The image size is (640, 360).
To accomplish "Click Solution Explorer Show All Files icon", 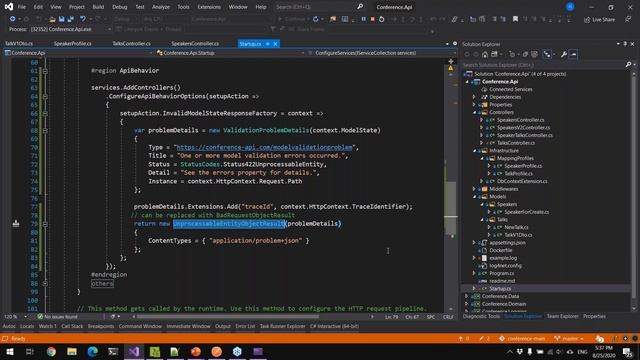I will point(534,54).
